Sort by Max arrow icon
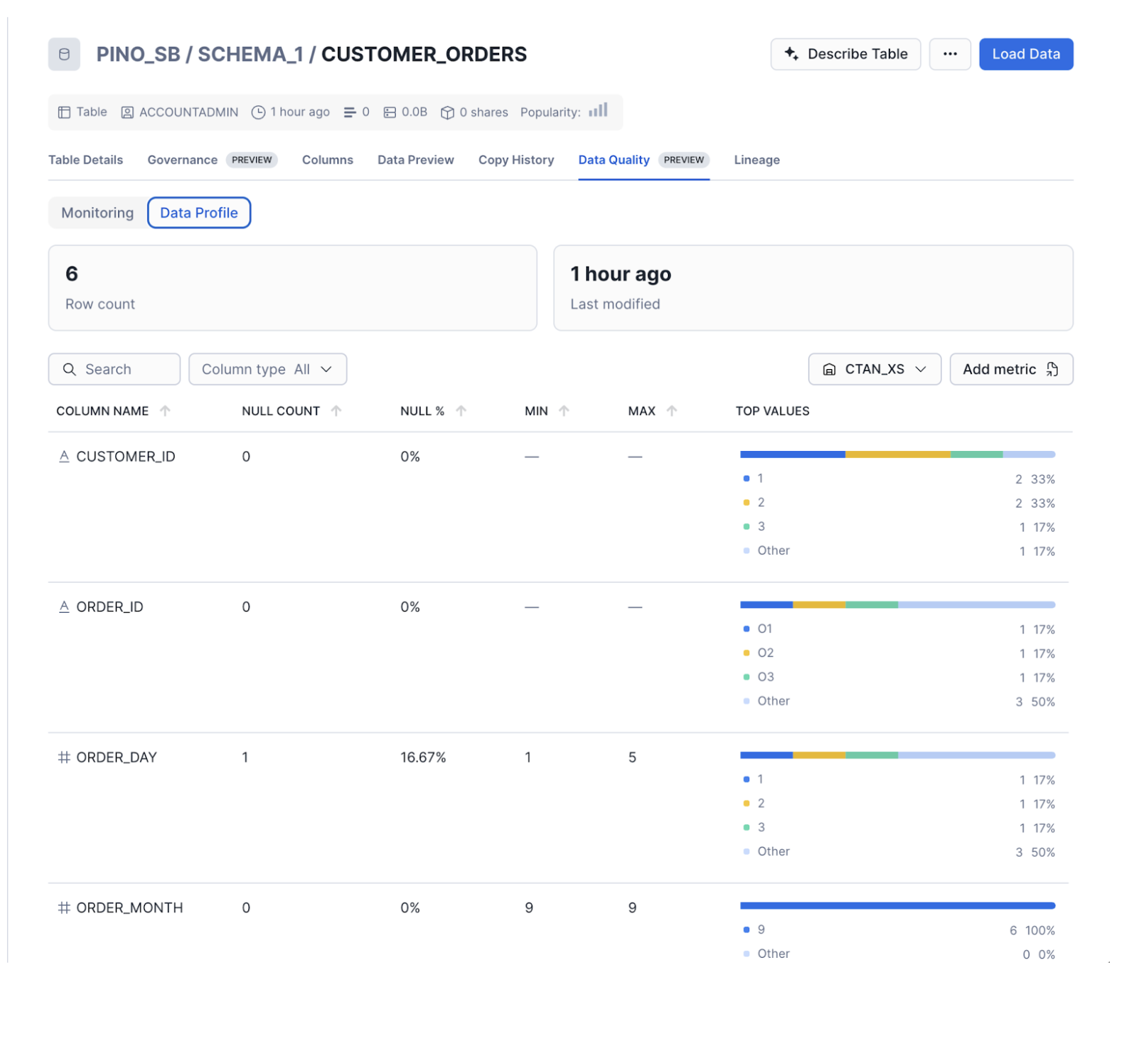This screenshot has width=1148, height=1042. pyautogui.click(x=672, y=411)
